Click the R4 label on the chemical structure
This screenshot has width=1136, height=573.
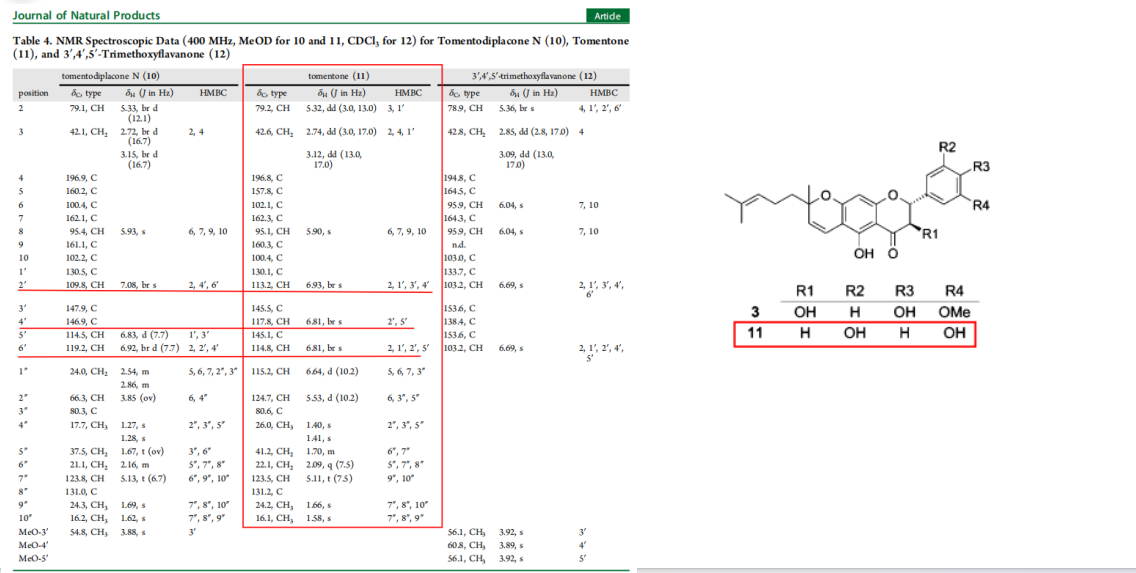(x=980, y=206)
